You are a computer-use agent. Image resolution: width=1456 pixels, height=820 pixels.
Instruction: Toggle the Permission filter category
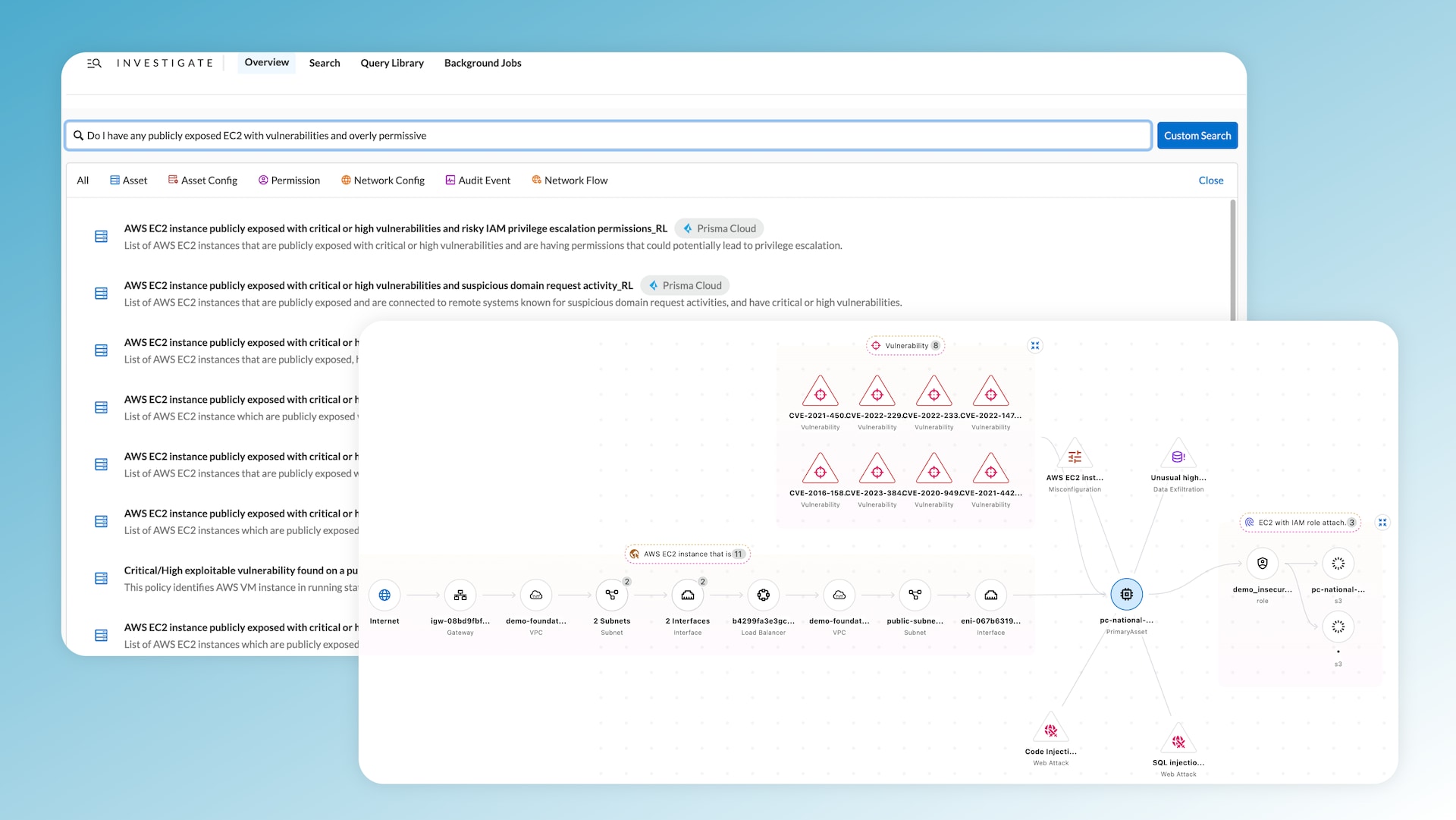[x=289, y=180]
